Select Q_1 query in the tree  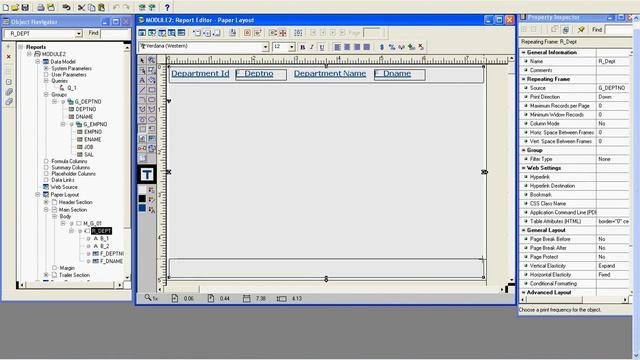[x=71, y=88]
